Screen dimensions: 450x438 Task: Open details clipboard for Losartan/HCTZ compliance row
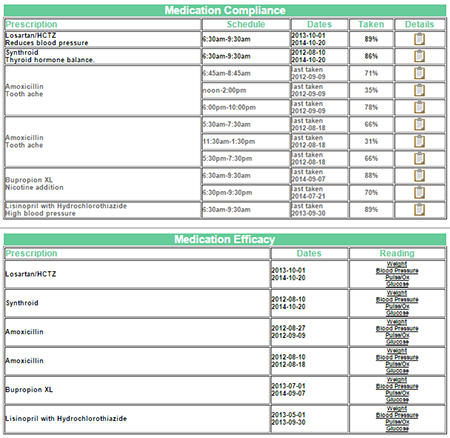coord(419,39)
